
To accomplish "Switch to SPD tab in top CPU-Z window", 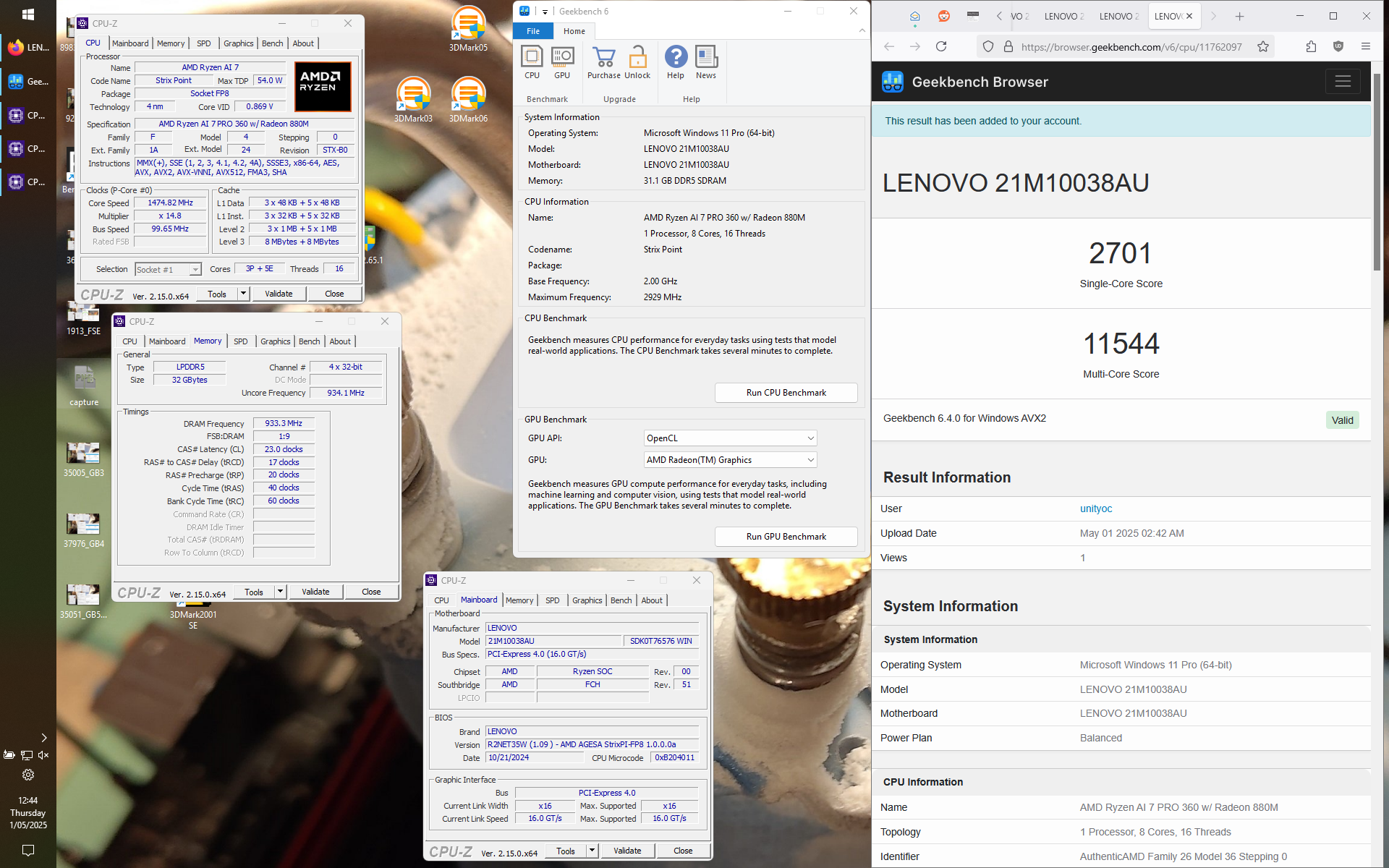I will coord(204,43).
